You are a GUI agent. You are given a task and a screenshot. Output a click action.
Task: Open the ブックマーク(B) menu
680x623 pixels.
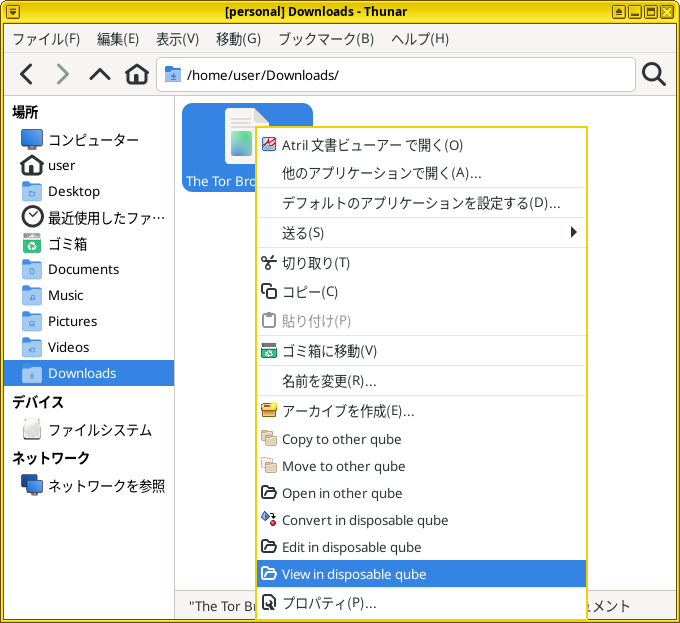pyautogui.click(x=326, y=39)
